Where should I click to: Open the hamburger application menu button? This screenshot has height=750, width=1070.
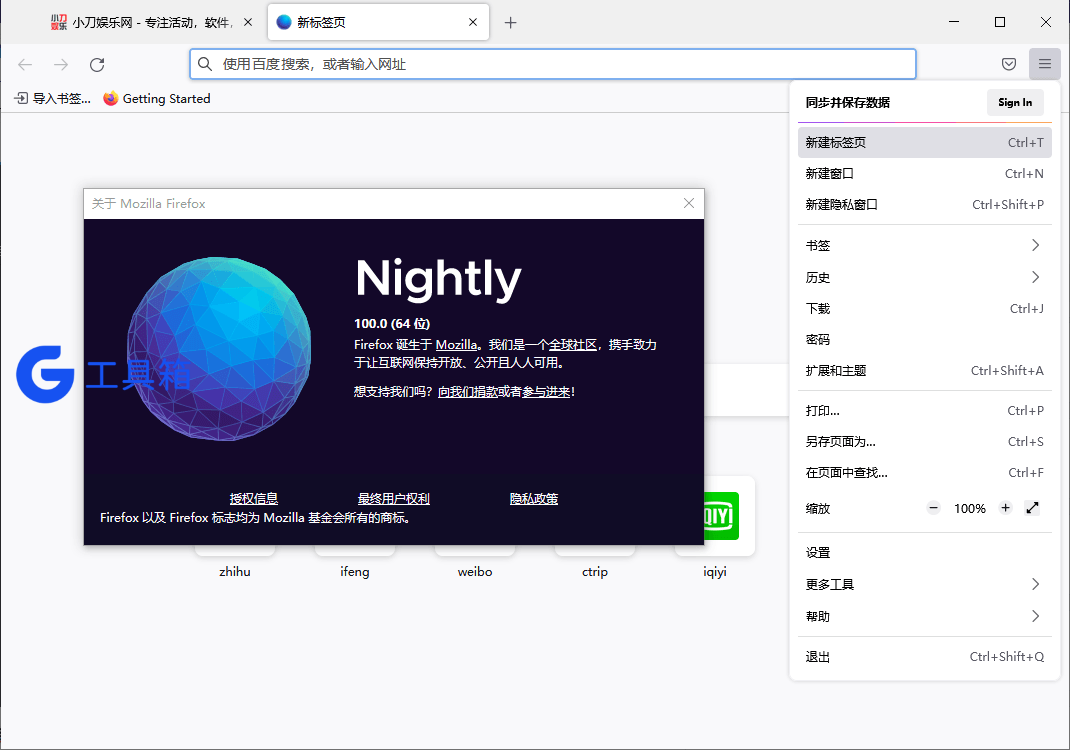(1044, 64)
